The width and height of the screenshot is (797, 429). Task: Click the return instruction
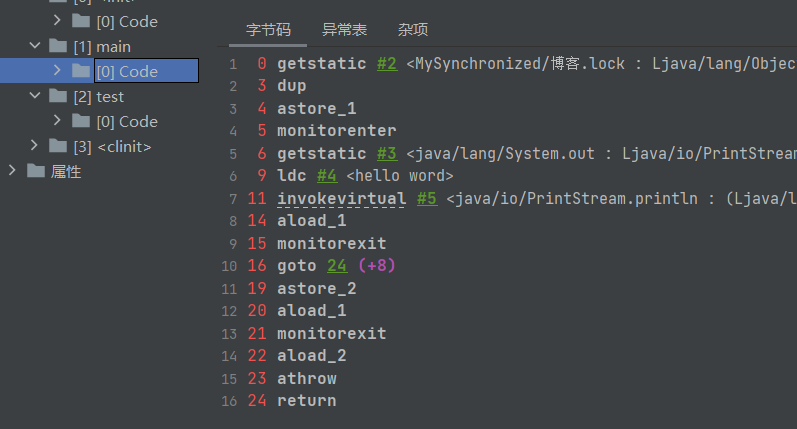306,401
